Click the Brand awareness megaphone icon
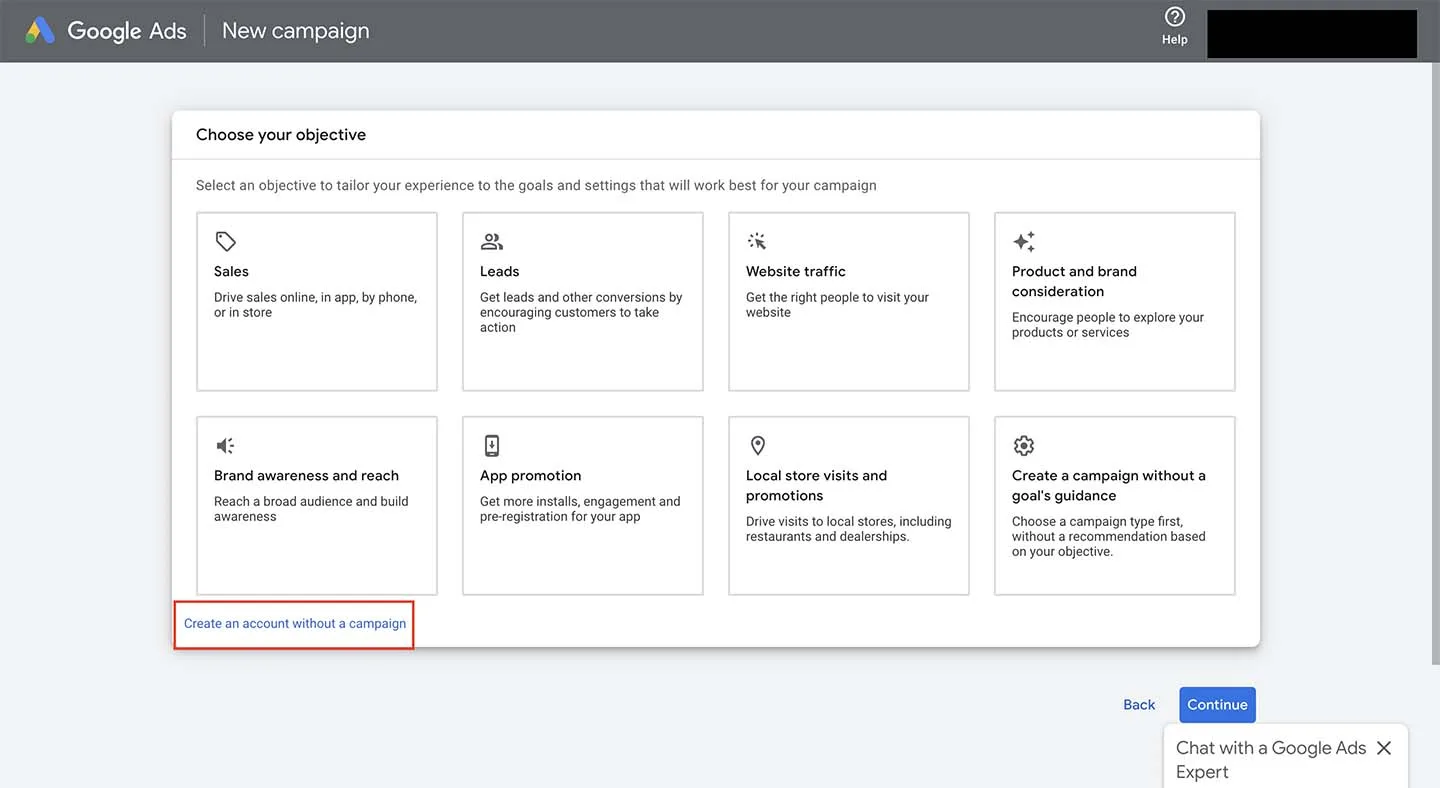The height and width of the screenshot is (788, 1440). click(224, 445)
